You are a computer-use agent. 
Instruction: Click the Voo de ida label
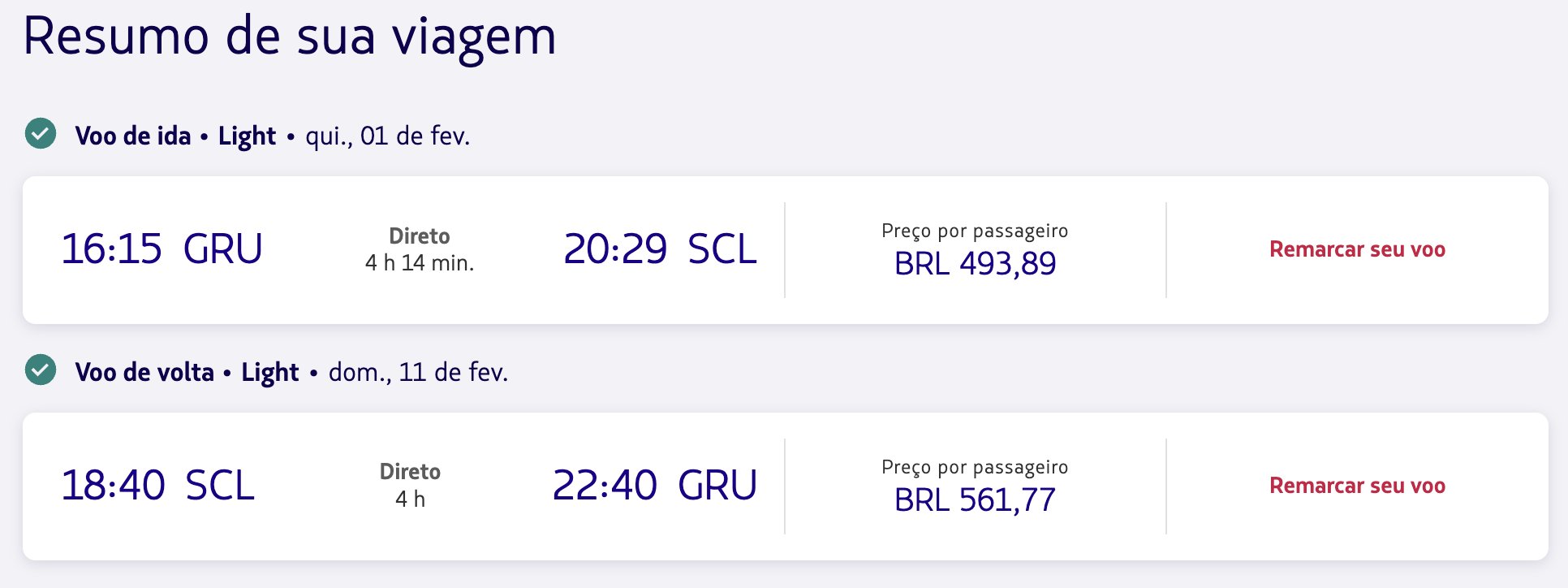tap(133, 136)
